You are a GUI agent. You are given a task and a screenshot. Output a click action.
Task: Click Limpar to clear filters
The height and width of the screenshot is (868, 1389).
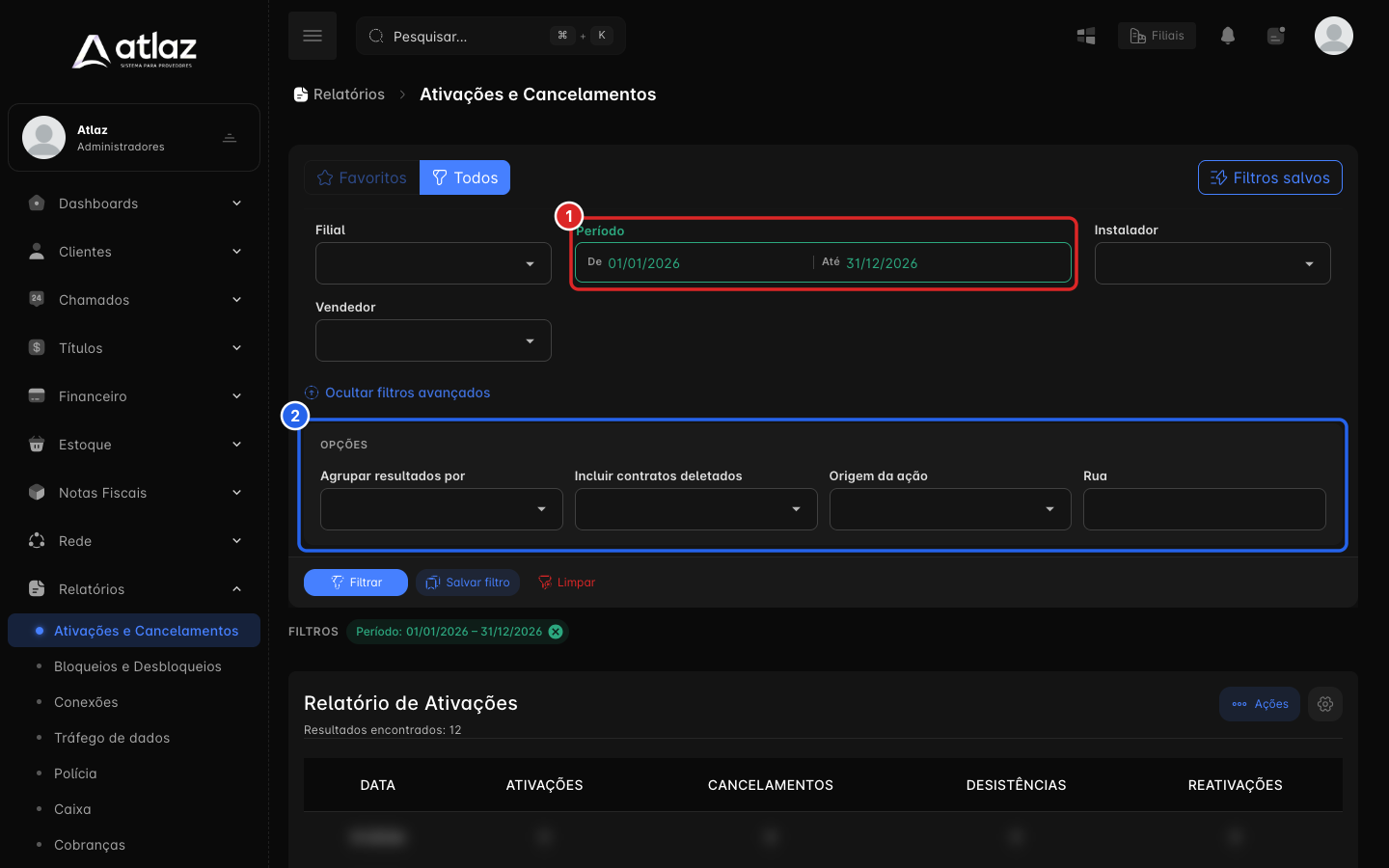tap(566, 583)
